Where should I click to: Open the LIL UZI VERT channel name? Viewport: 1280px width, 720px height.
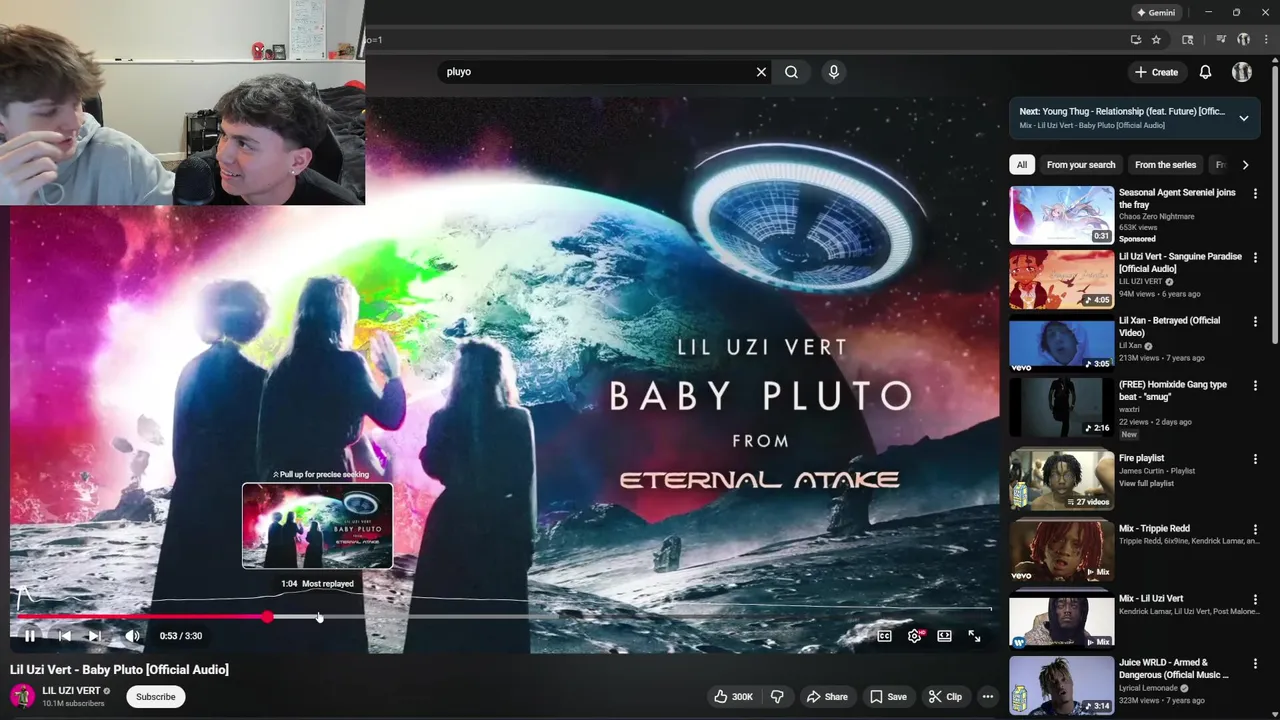71,691
